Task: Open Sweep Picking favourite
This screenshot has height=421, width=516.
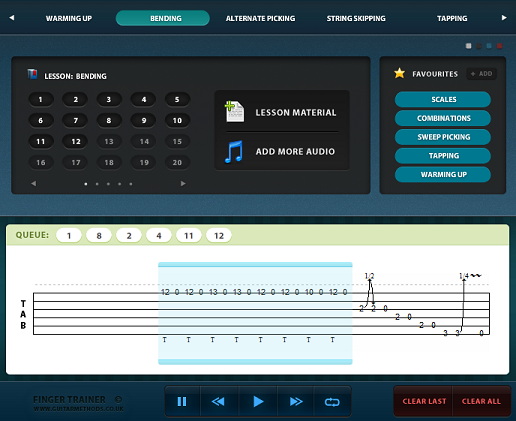Action: [x=443, y=137]
